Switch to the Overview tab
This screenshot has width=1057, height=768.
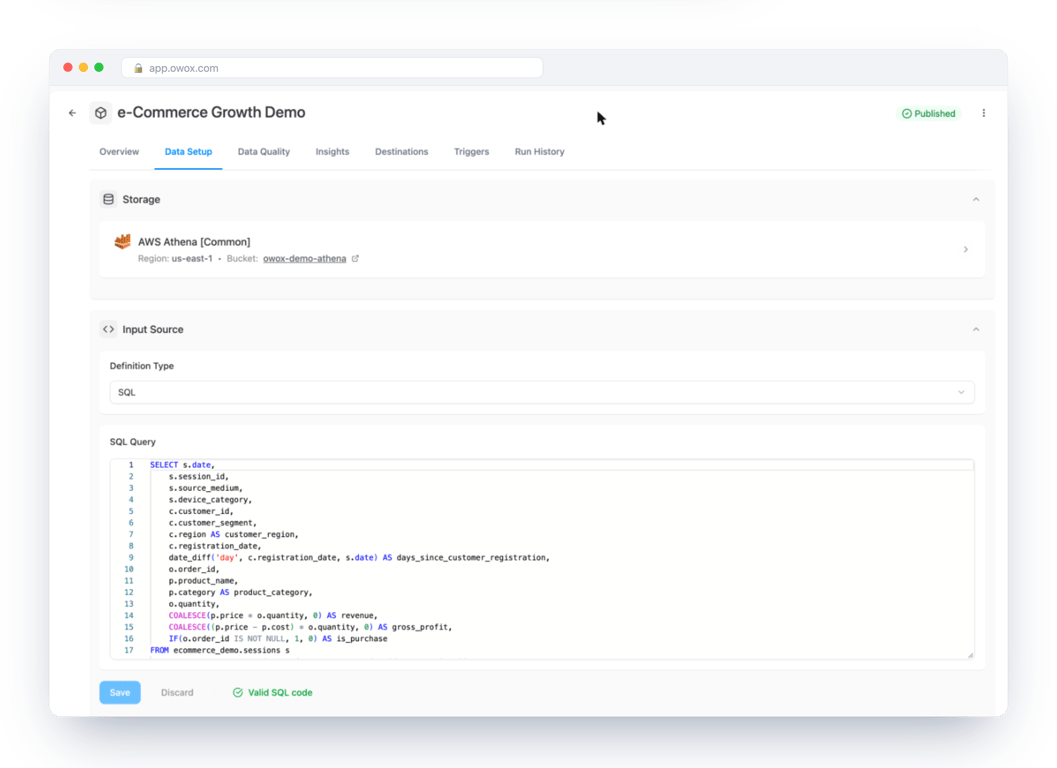pyautogui.click(x=119, y=152)
